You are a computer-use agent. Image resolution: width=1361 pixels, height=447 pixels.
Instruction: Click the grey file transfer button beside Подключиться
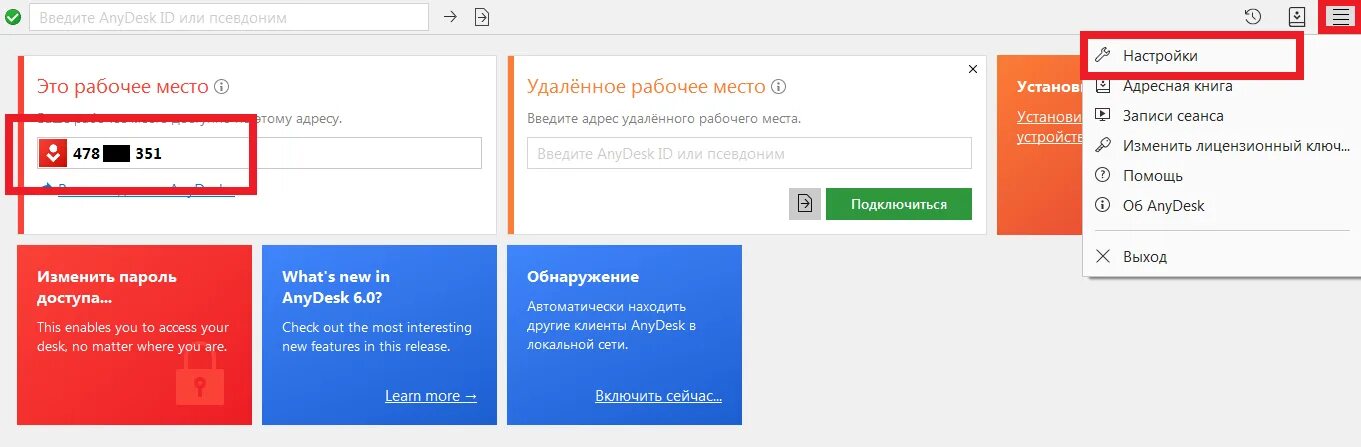click(804, 204)
